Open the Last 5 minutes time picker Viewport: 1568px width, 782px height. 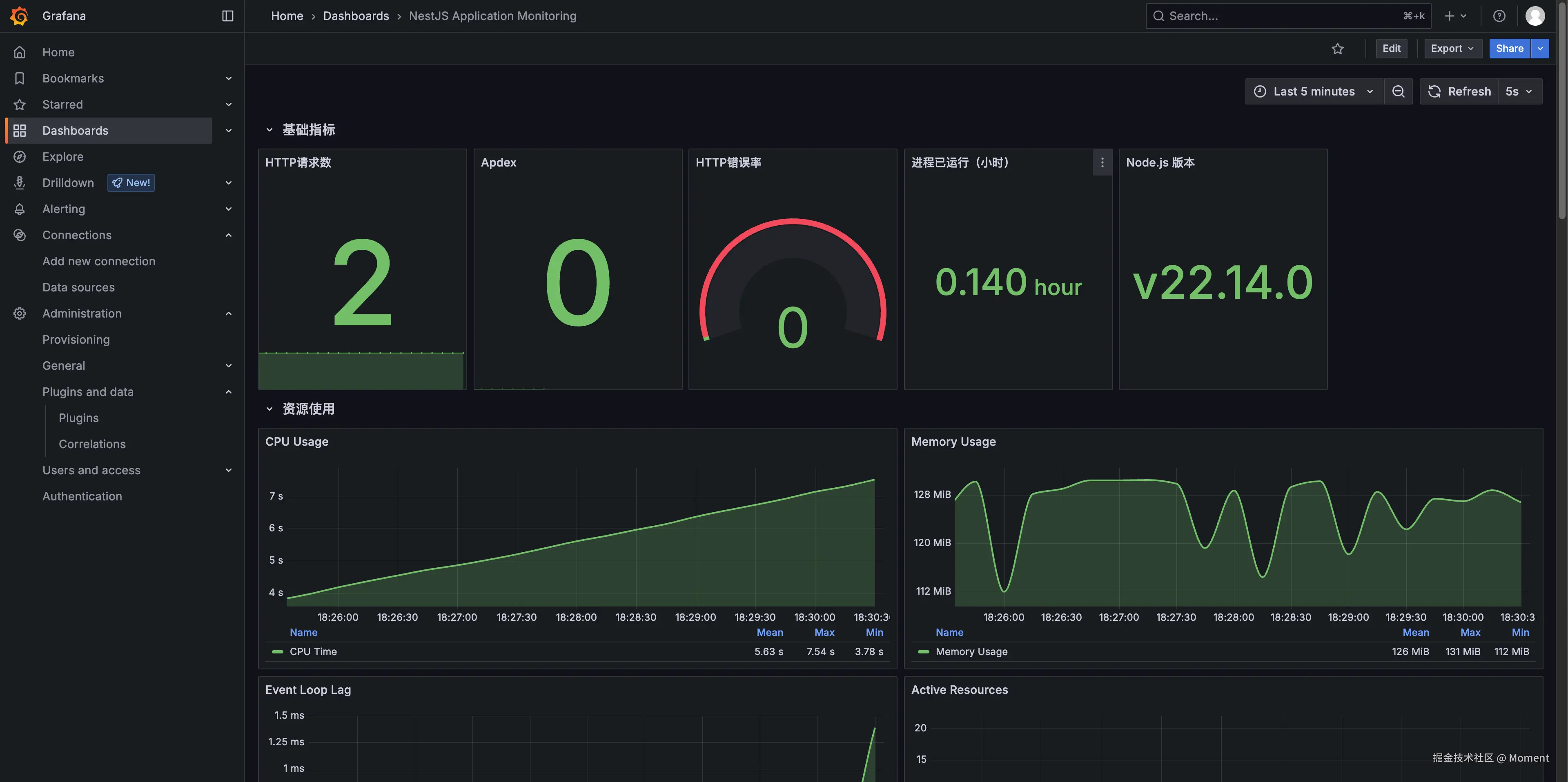click(1314, 91)
